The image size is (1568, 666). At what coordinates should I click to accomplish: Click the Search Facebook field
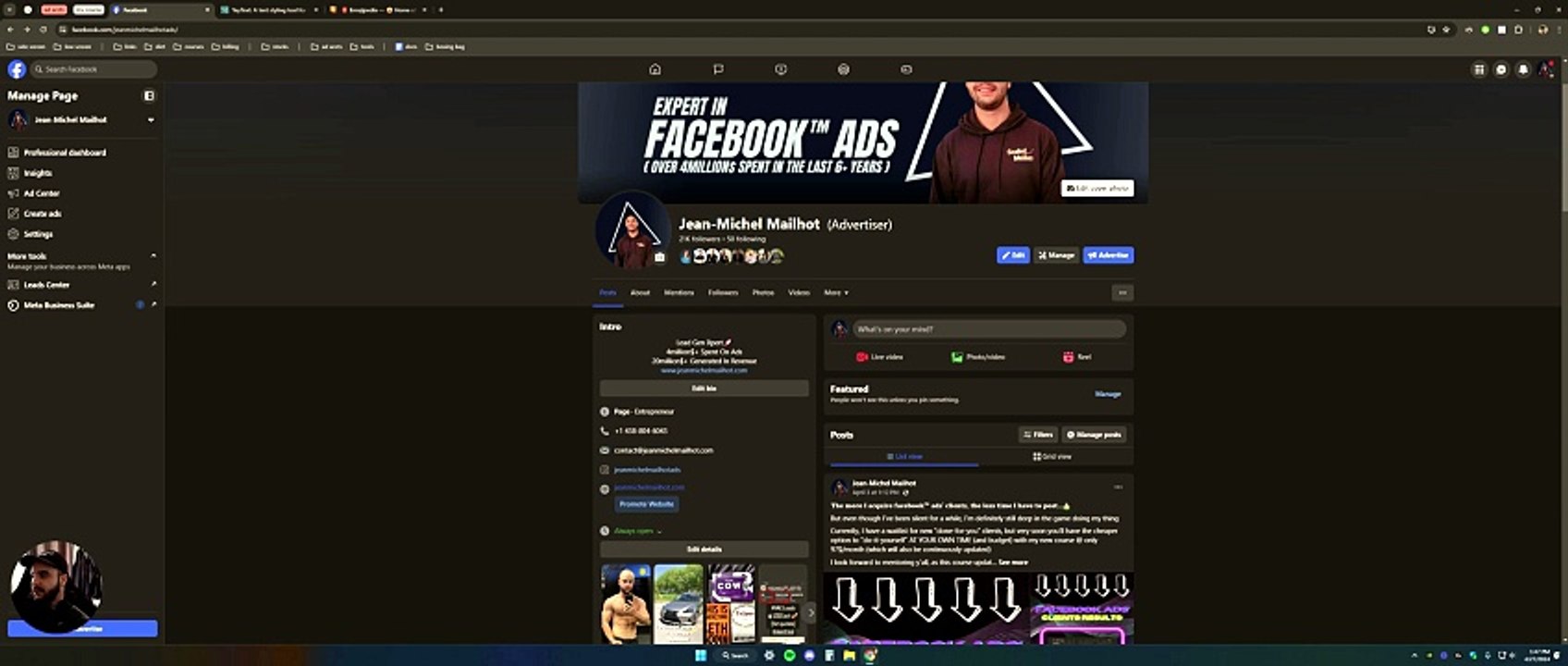coord(94,69)
